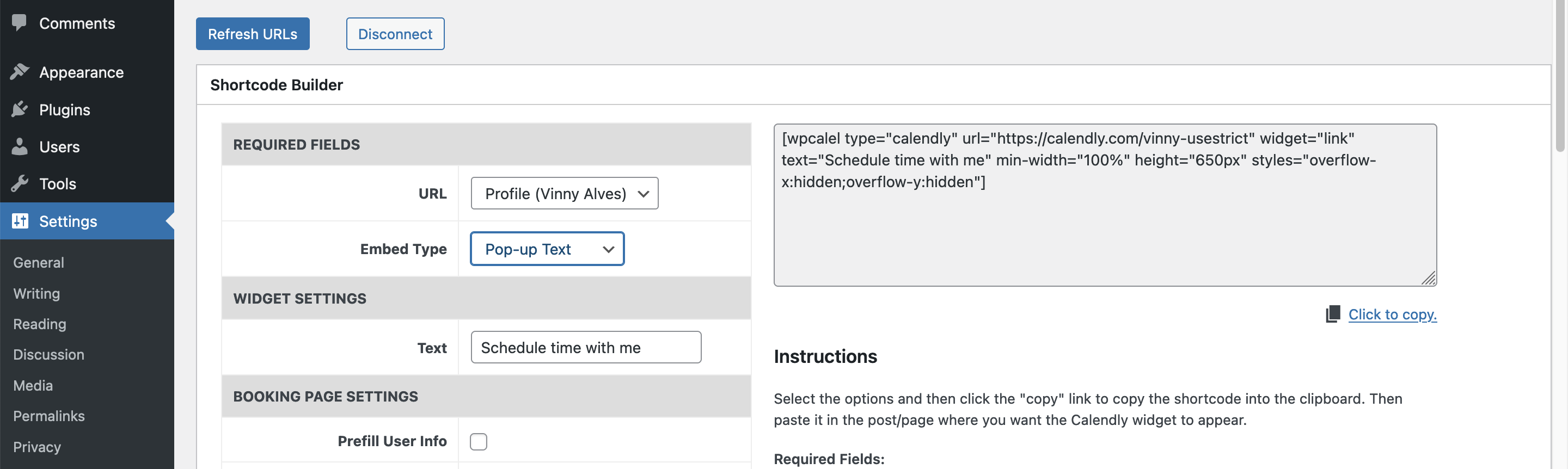Open the Media settings page

(32, 385)
